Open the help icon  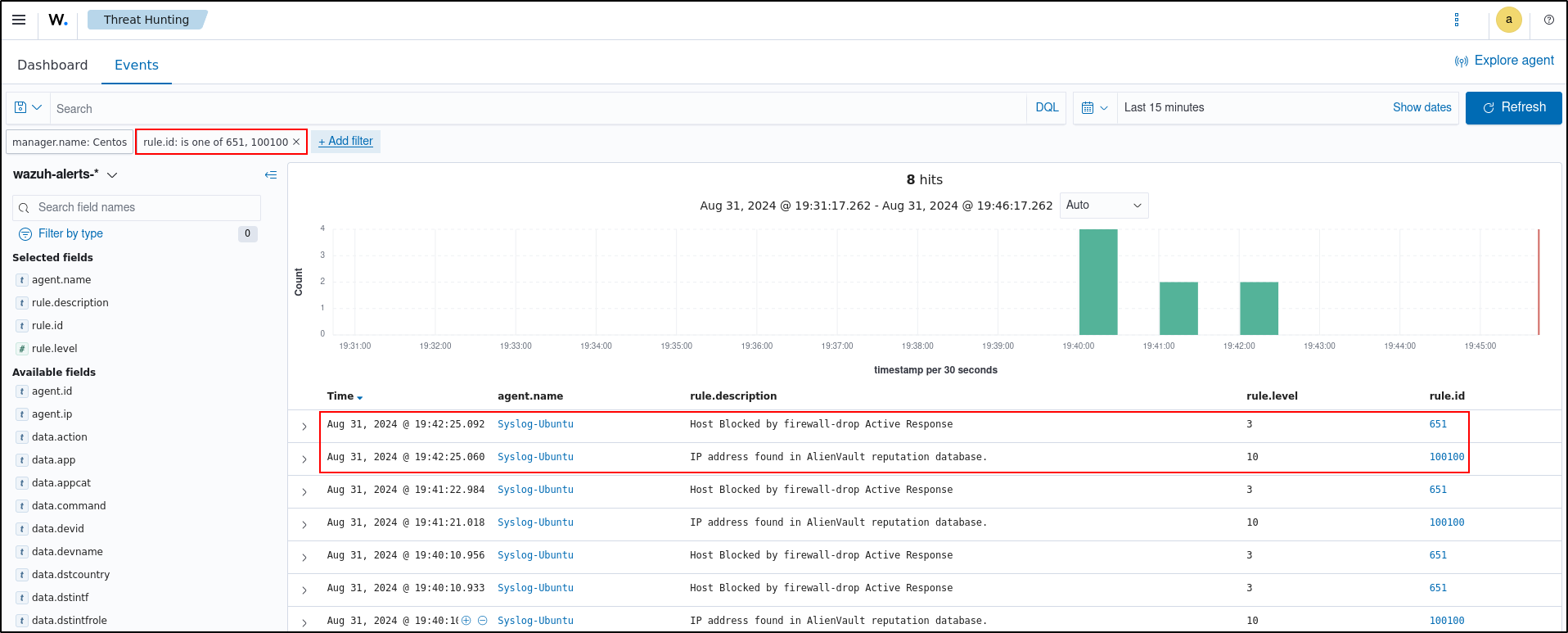tap(1549, 20)
